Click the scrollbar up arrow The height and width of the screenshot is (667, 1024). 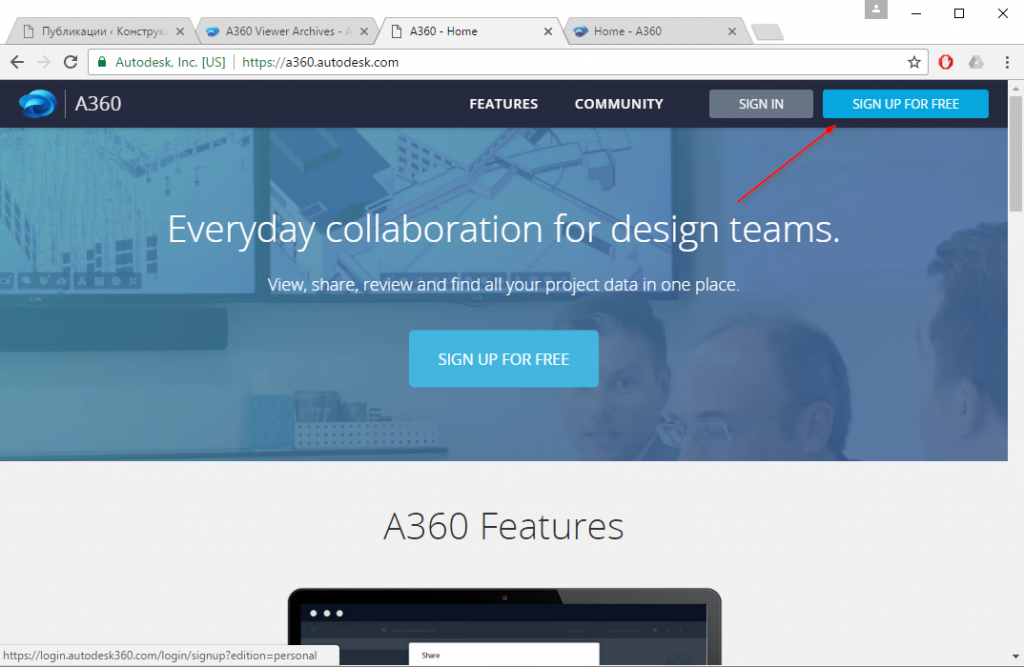click(x=1016, y=88)
